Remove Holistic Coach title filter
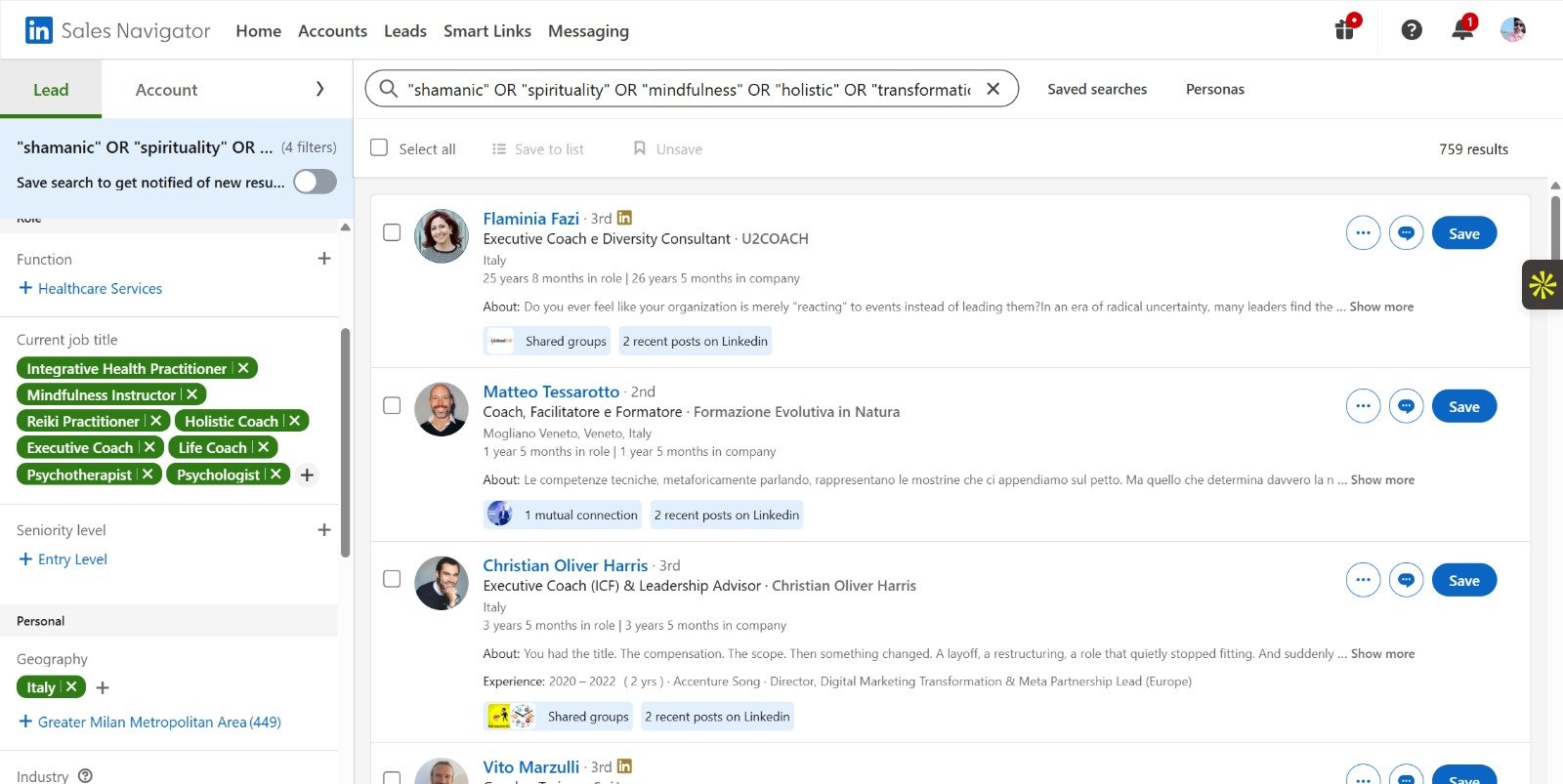This screenshot has width=1563, height=784. tap(294, 421)
